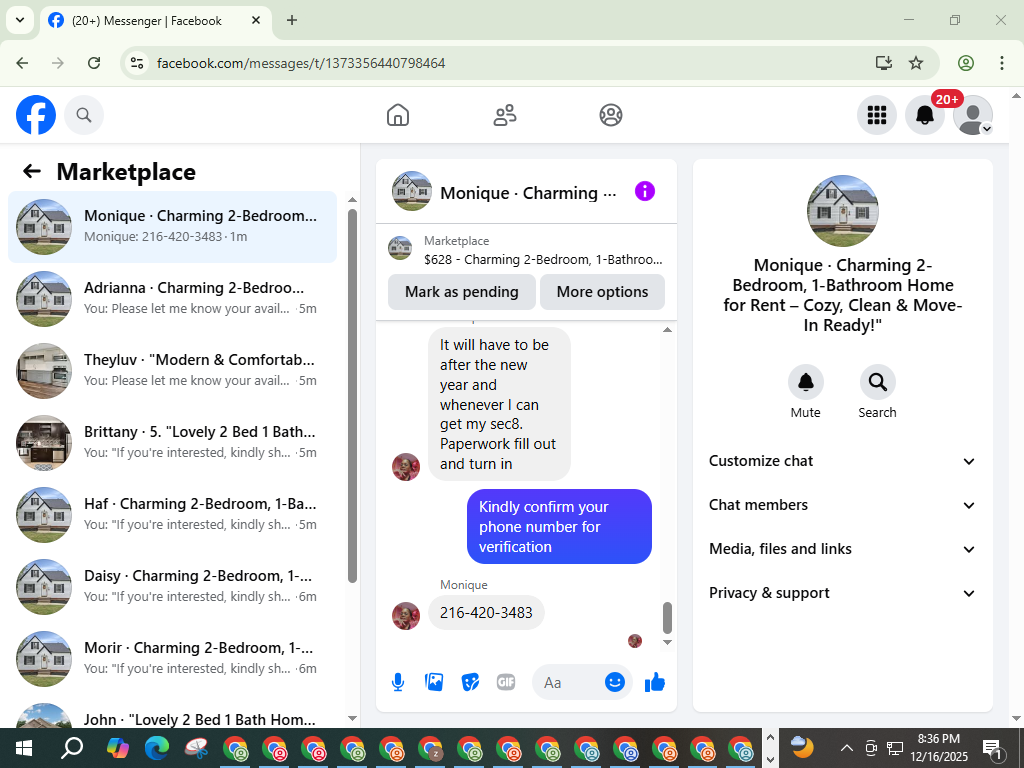1024x768 pixels.
Task: Click the back arrow next to Marketplace
Action: (x=32, y=171)
